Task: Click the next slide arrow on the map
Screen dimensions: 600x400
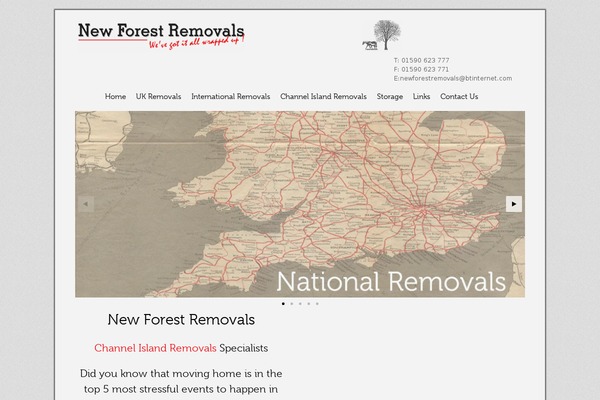Action: (x=514, y=203)
